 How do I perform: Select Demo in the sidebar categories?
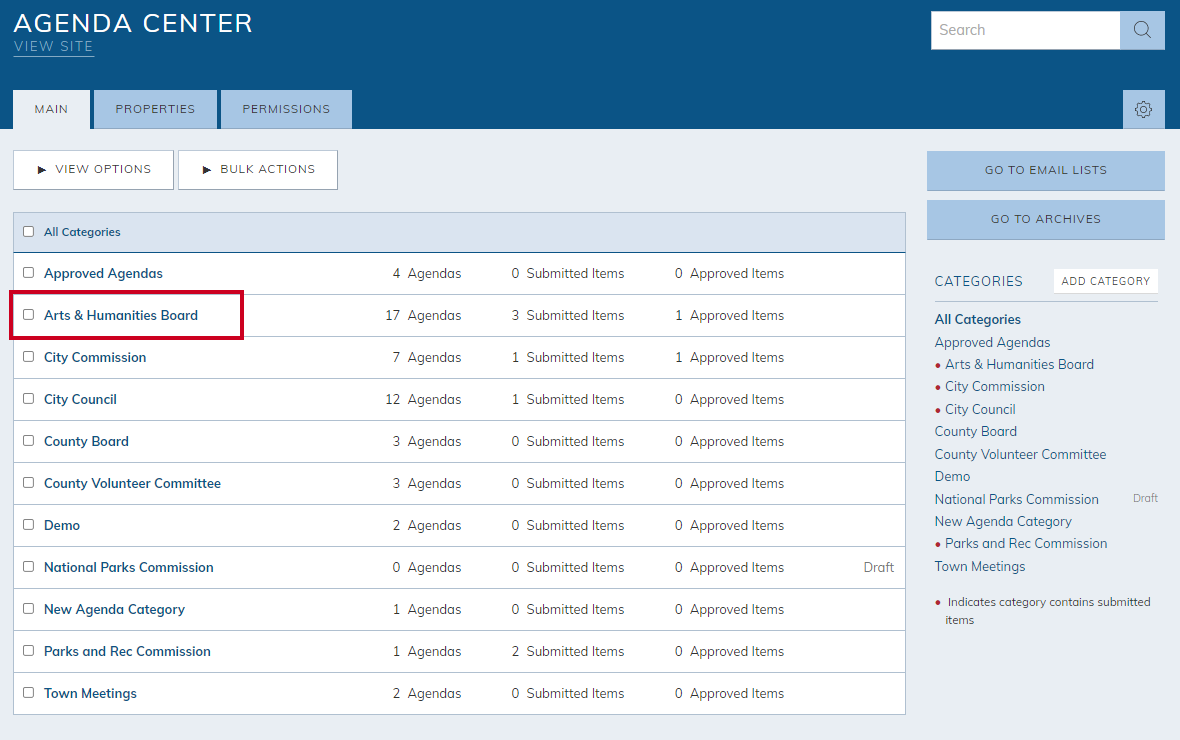point(952,477)
